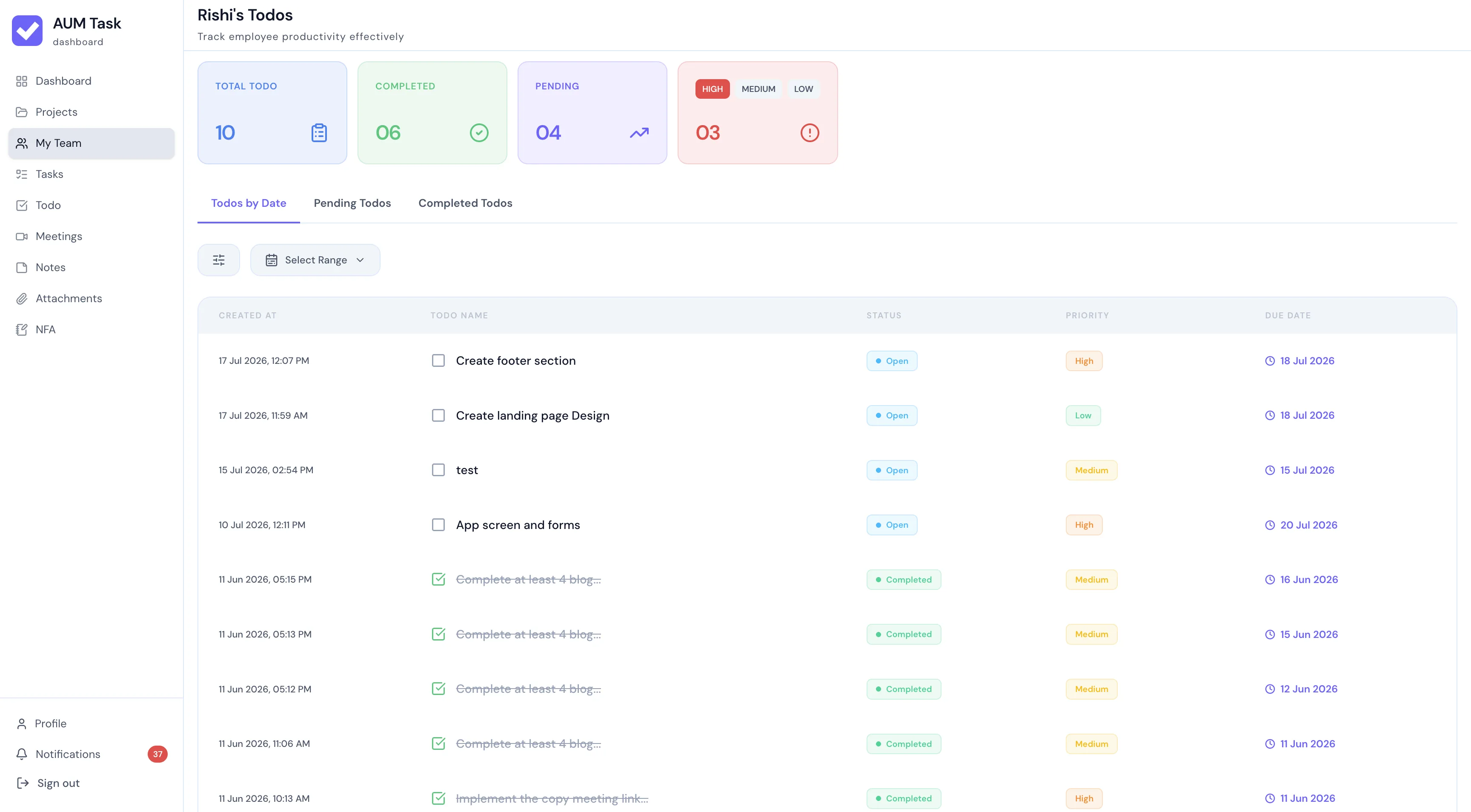
Task: Click the Sign out arrow icon
Action: 23,783
